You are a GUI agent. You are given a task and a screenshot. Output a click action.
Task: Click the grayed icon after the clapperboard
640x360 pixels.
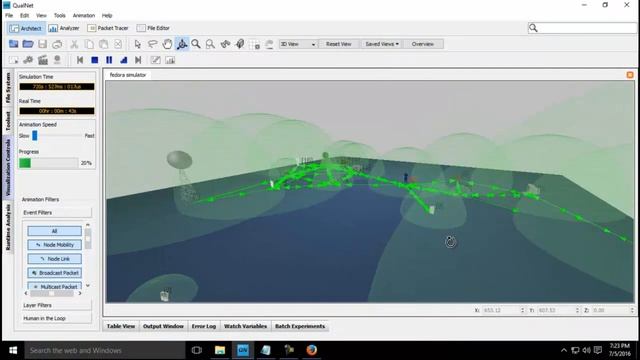57,60
